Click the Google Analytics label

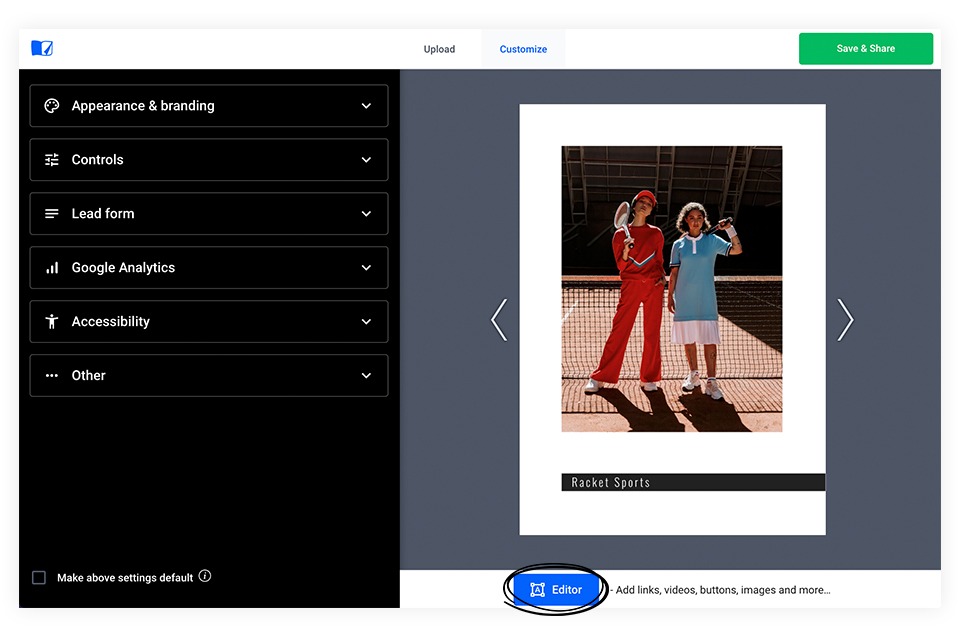(123, 268)
